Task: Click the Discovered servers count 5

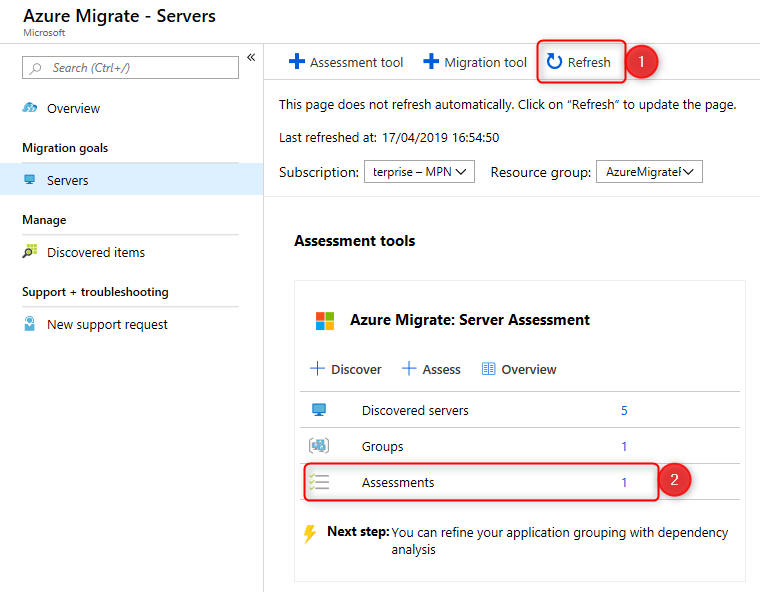Action: coord(624,411)
